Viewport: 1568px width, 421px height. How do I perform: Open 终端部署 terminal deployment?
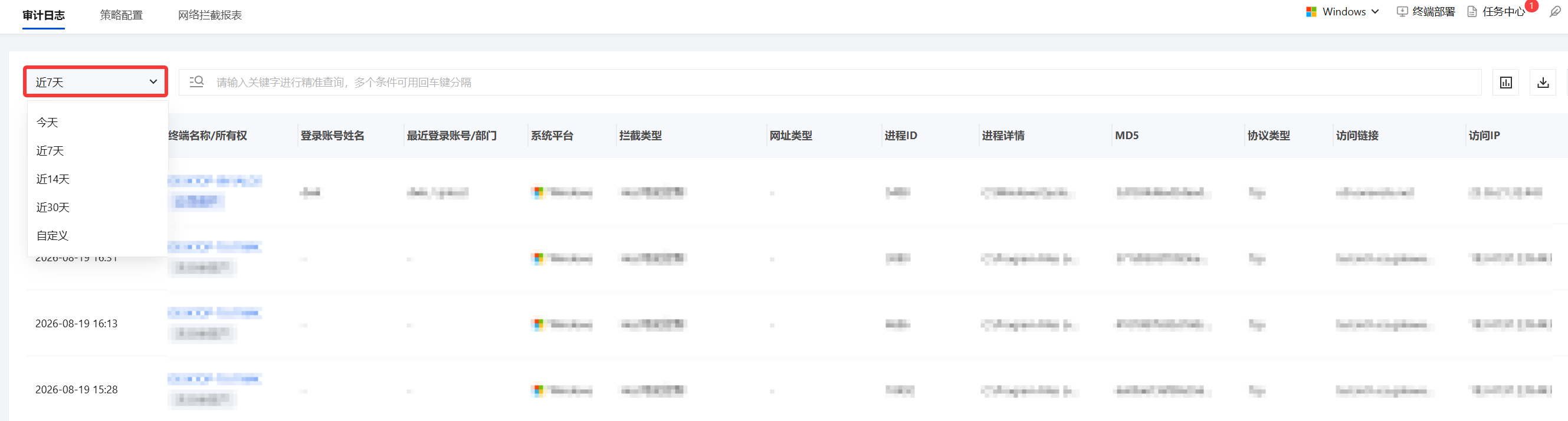tap(1426, 12)
